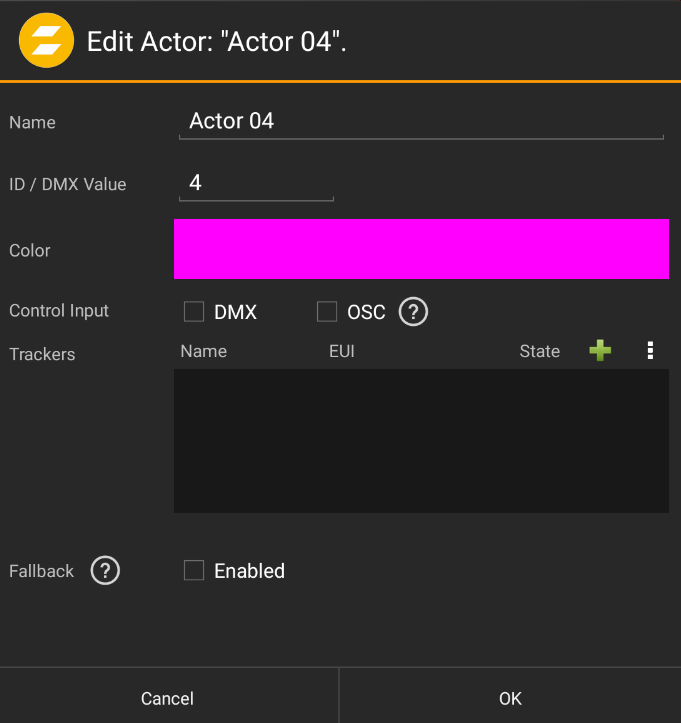
Task: Click the Control Input label
Action: 59,311
